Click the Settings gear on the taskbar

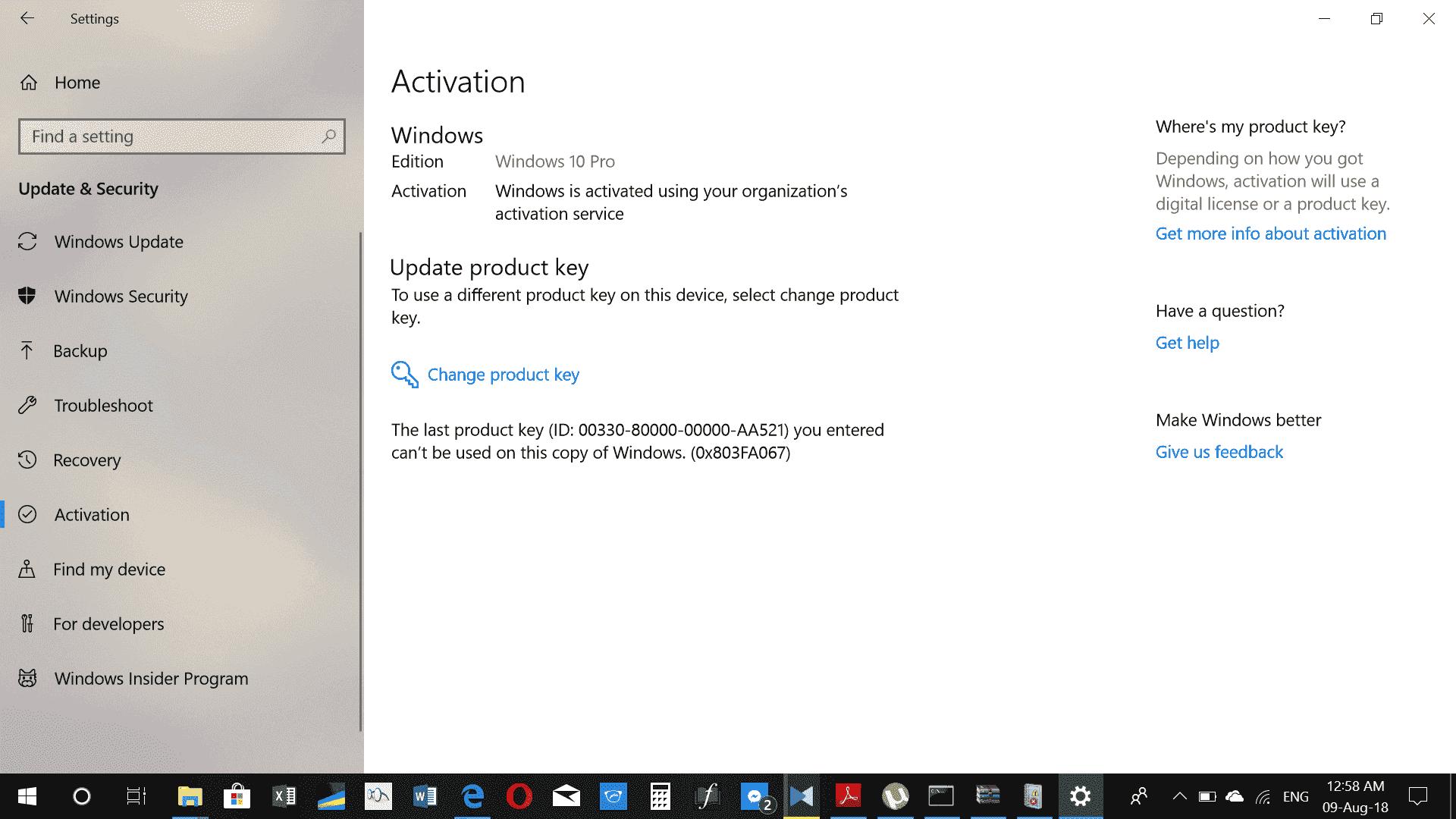pos(1081,796)
